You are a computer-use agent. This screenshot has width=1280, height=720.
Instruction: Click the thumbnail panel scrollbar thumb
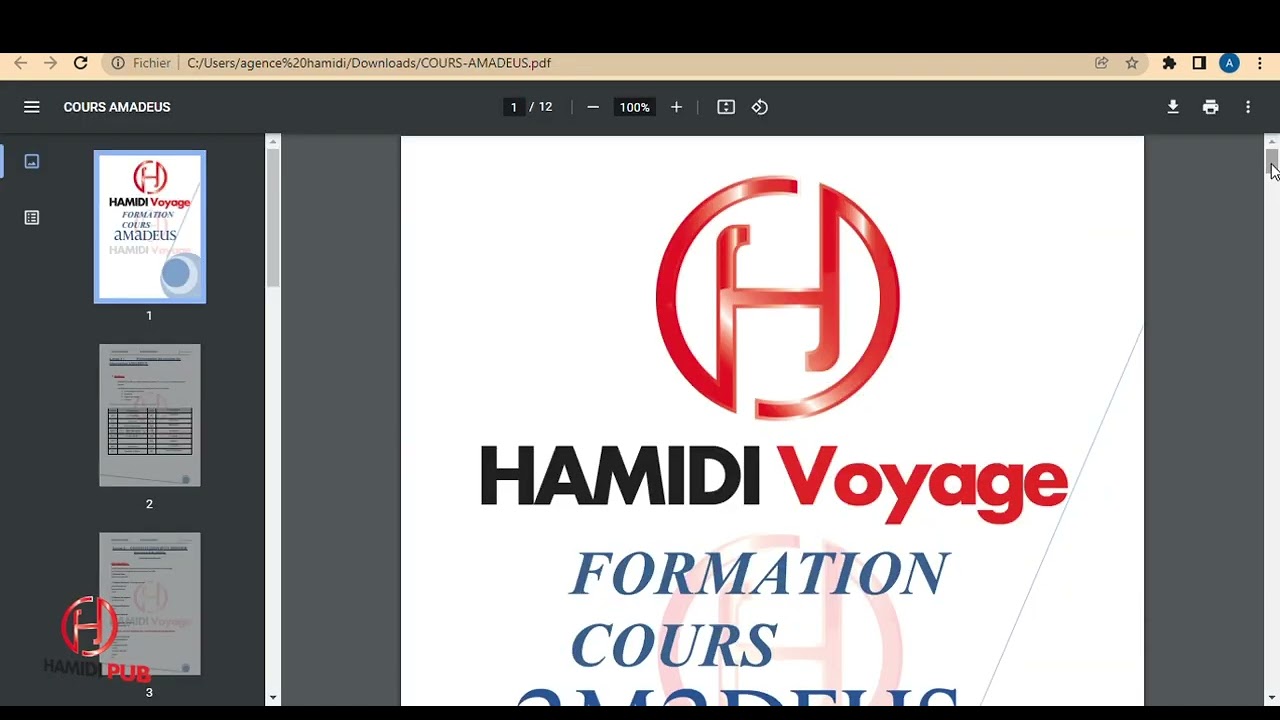pyautogui.click(x=273, y=218)
